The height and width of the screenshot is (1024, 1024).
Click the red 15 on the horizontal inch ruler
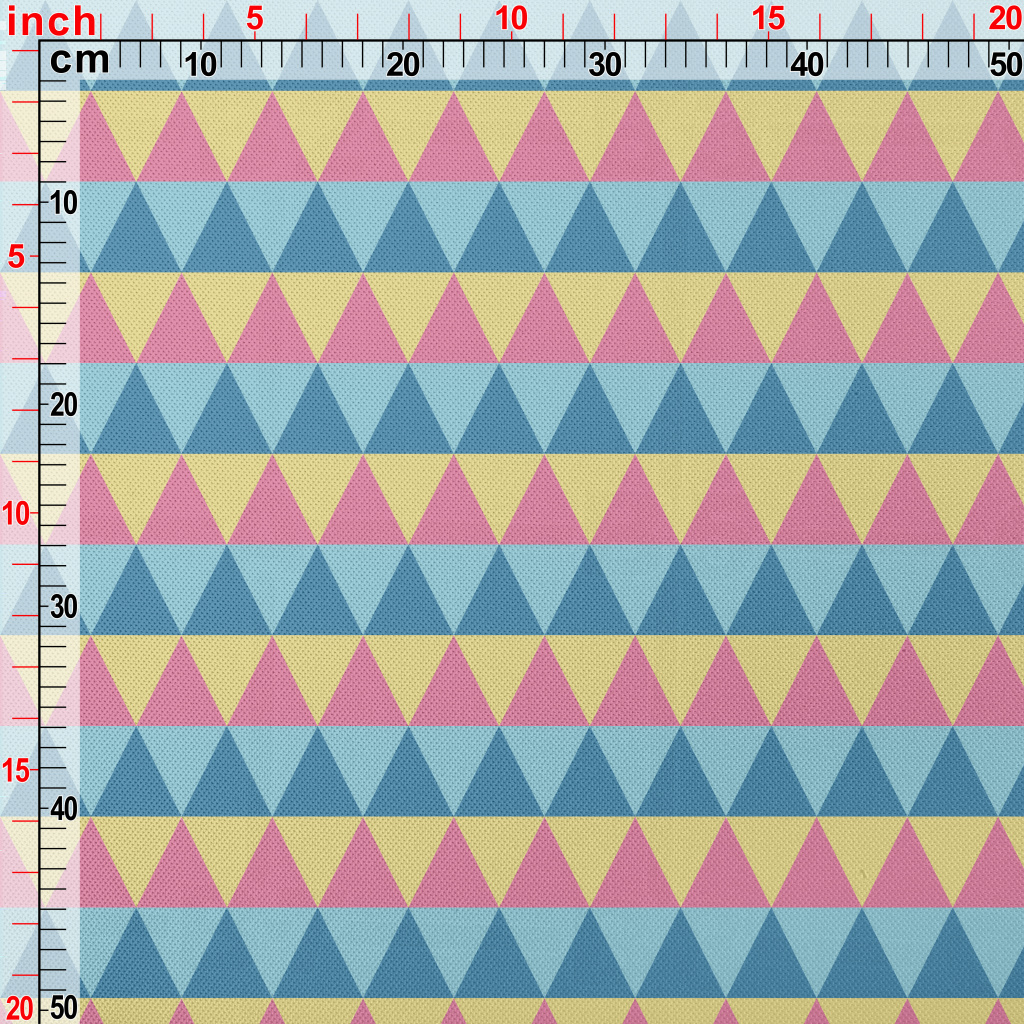pyautogui.click(x=768, y=18)
